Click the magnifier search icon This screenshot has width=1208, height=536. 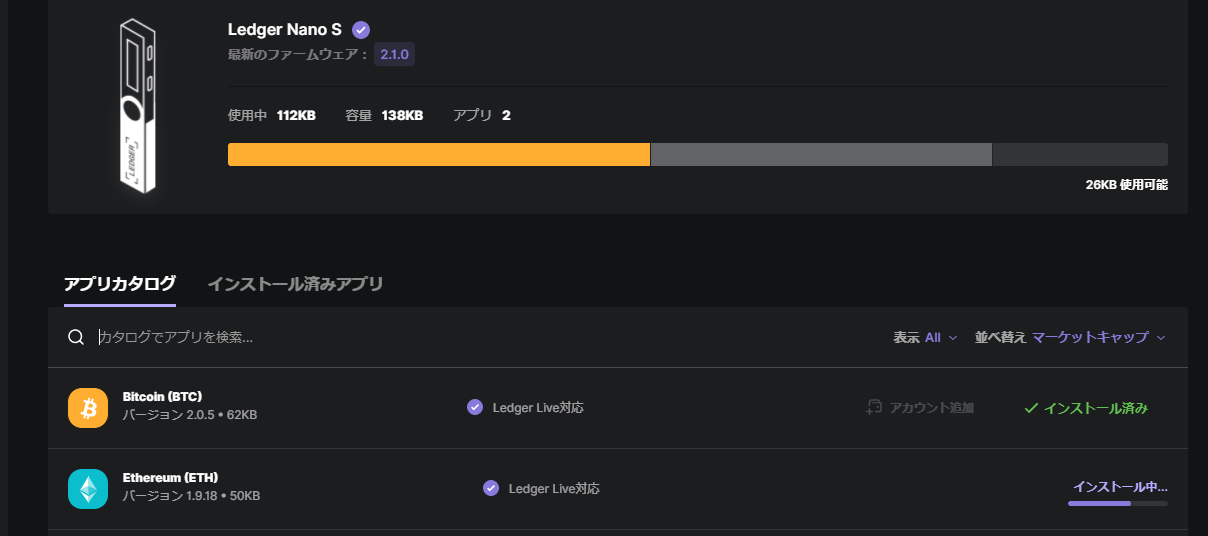(76, 337)
